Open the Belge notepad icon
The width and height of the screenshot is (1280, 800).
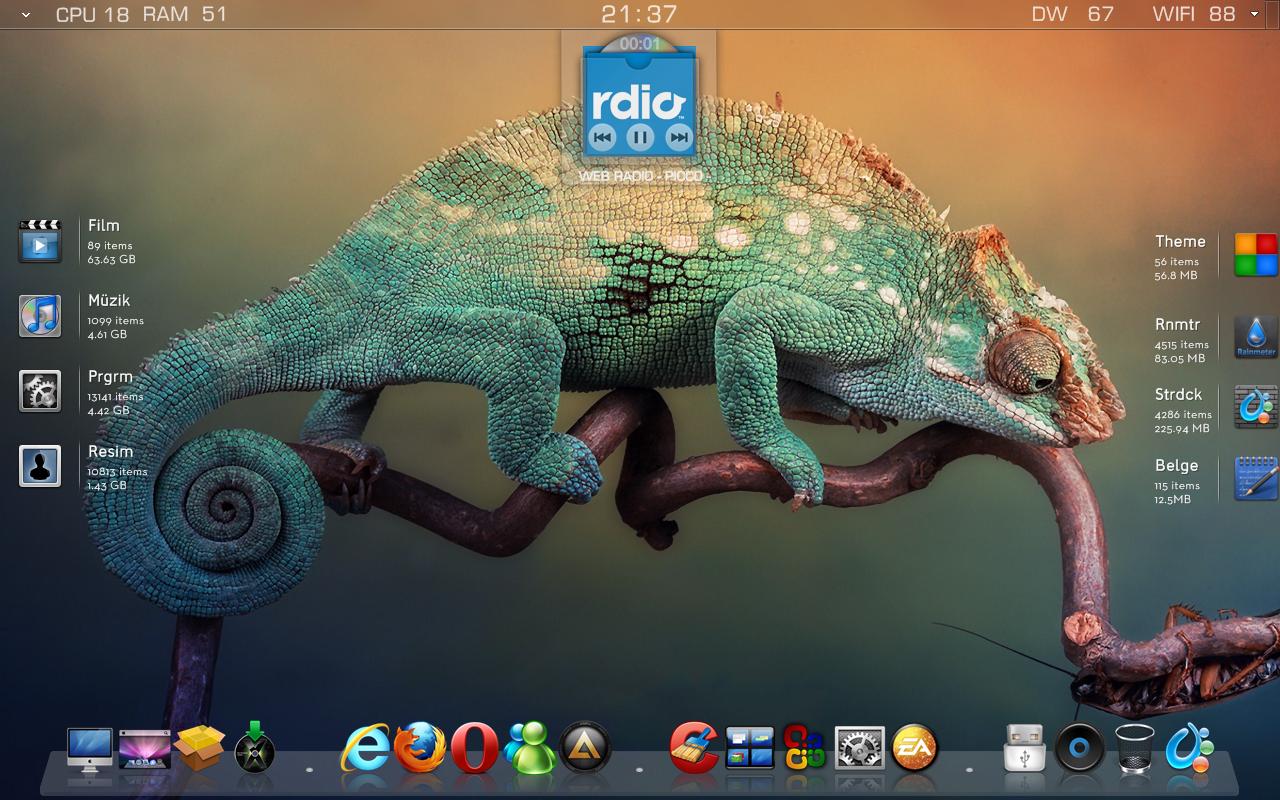pyautogui.click(x=1256, y=478)
